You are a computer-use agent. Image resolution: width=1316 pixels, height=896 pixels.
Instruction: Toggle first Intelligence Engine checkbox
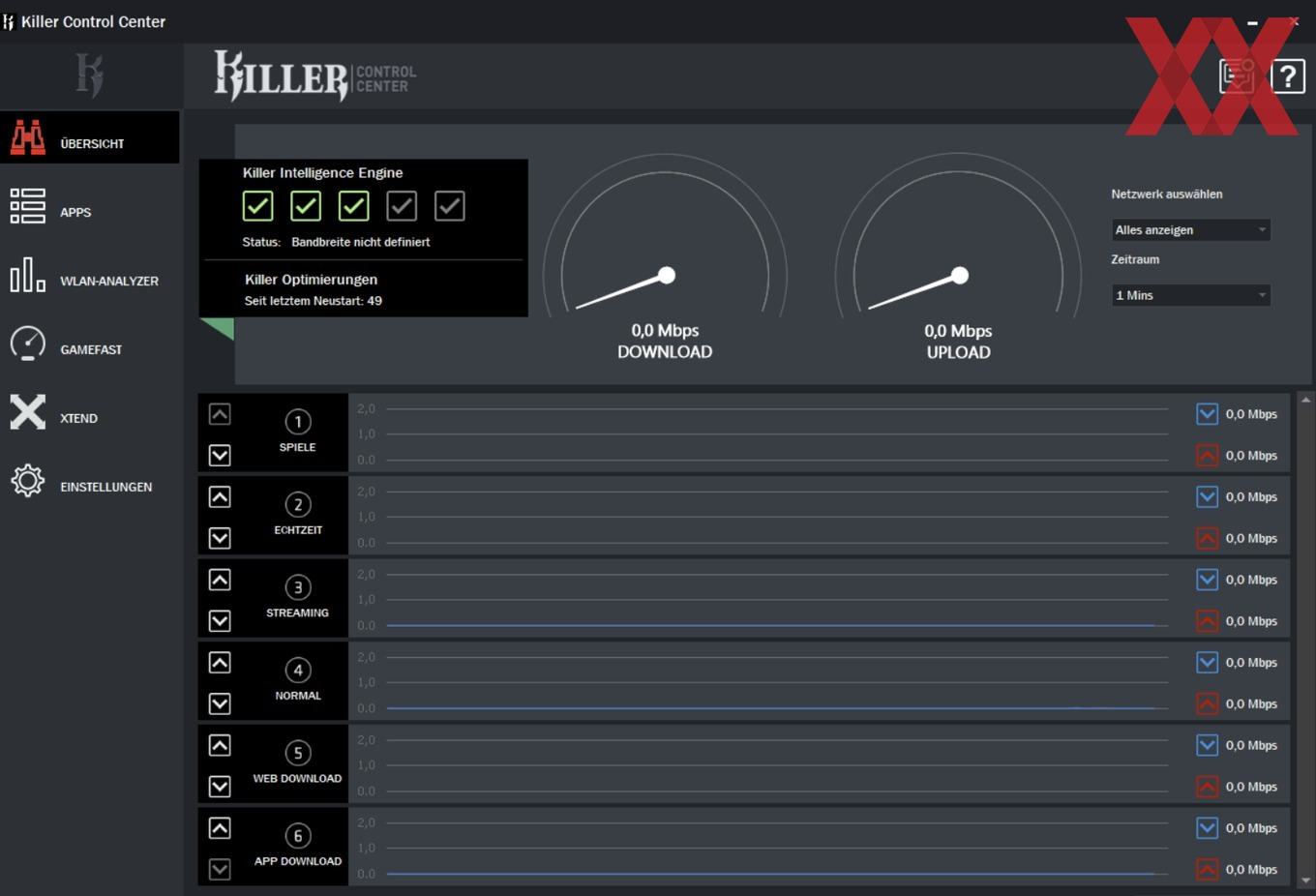(x=257, y=205)
